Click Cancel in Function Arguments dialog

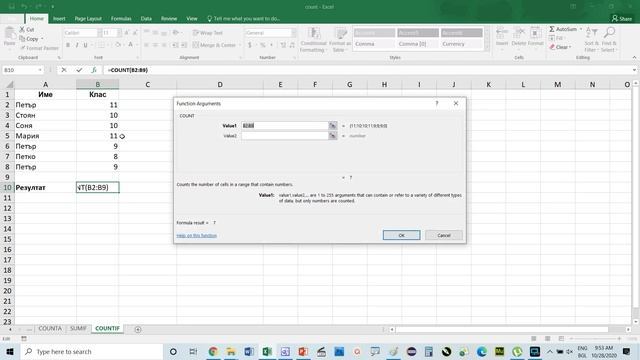pos(444,236)
